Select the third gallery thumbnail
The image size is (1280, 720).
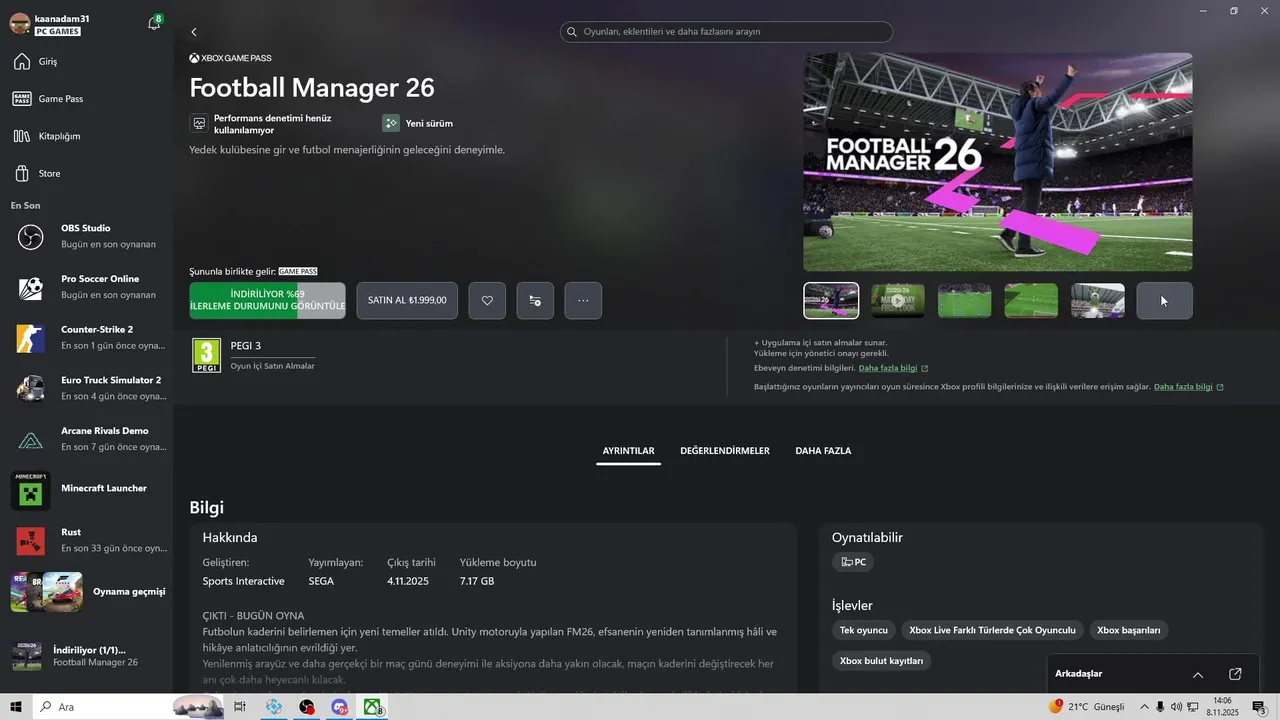click(x=965, y=300)
